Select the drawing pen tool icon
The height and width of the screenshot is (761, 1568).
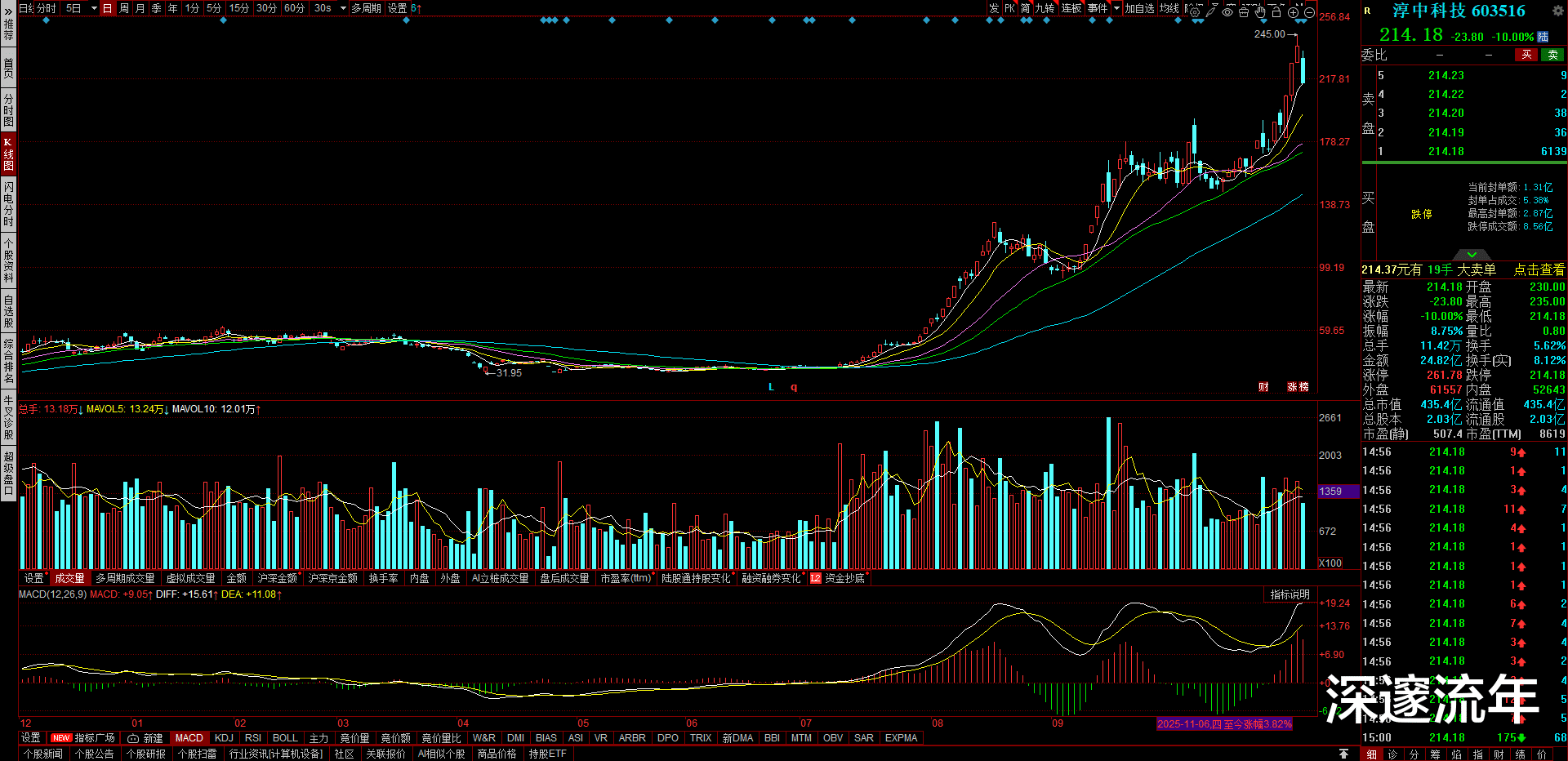1211,11
